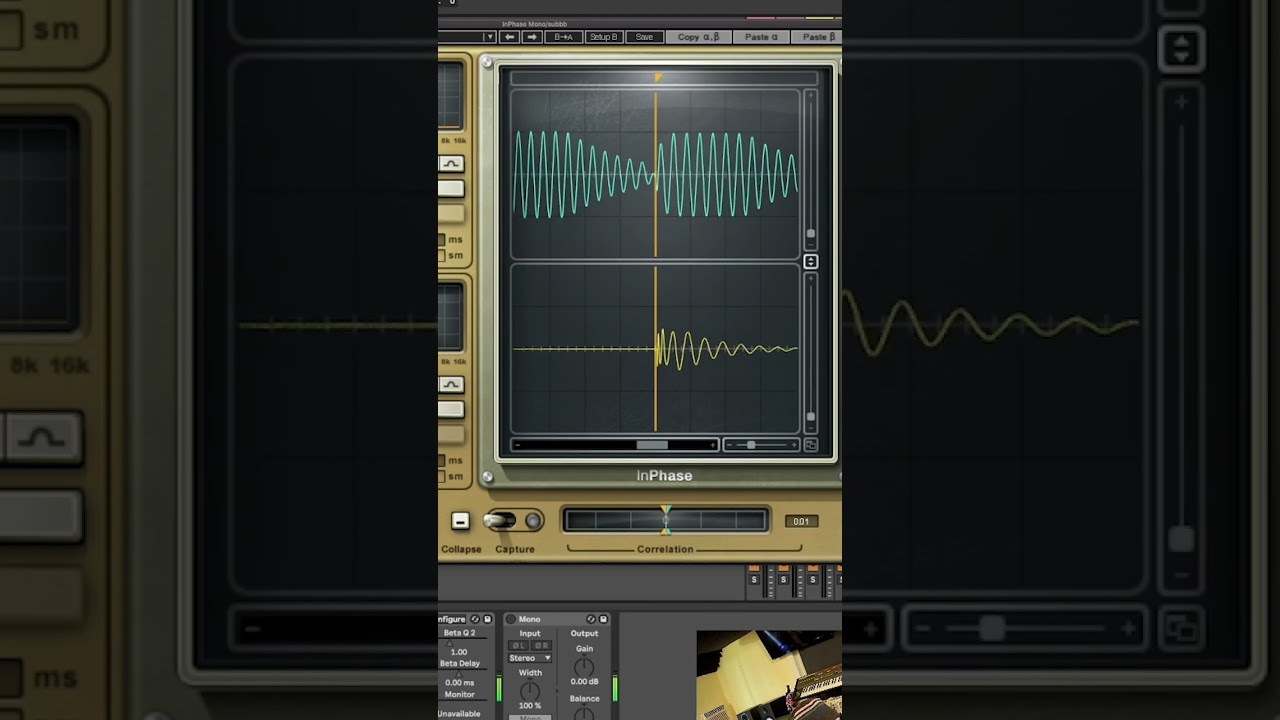Click Paste β button
1280x720 pixels.
(817, 37)
